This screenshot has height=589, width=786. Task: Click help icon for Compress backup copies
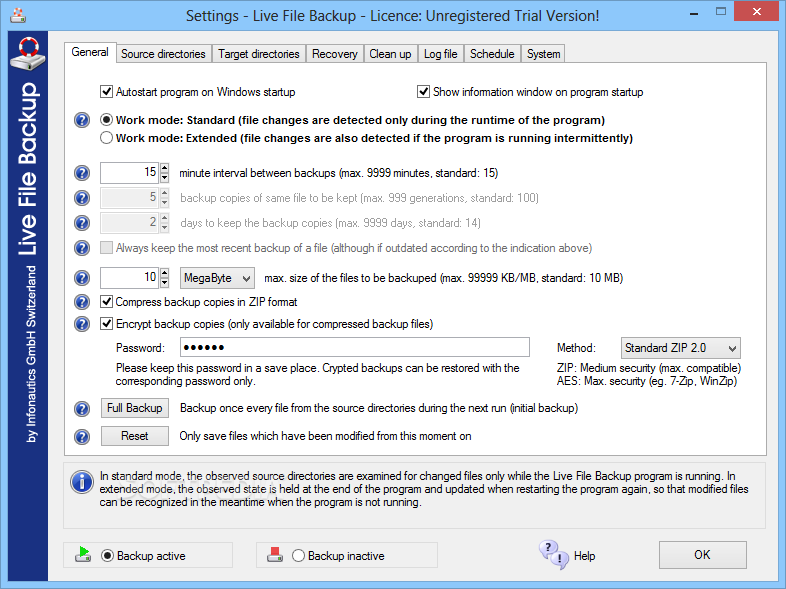click(x=82, y=302)
